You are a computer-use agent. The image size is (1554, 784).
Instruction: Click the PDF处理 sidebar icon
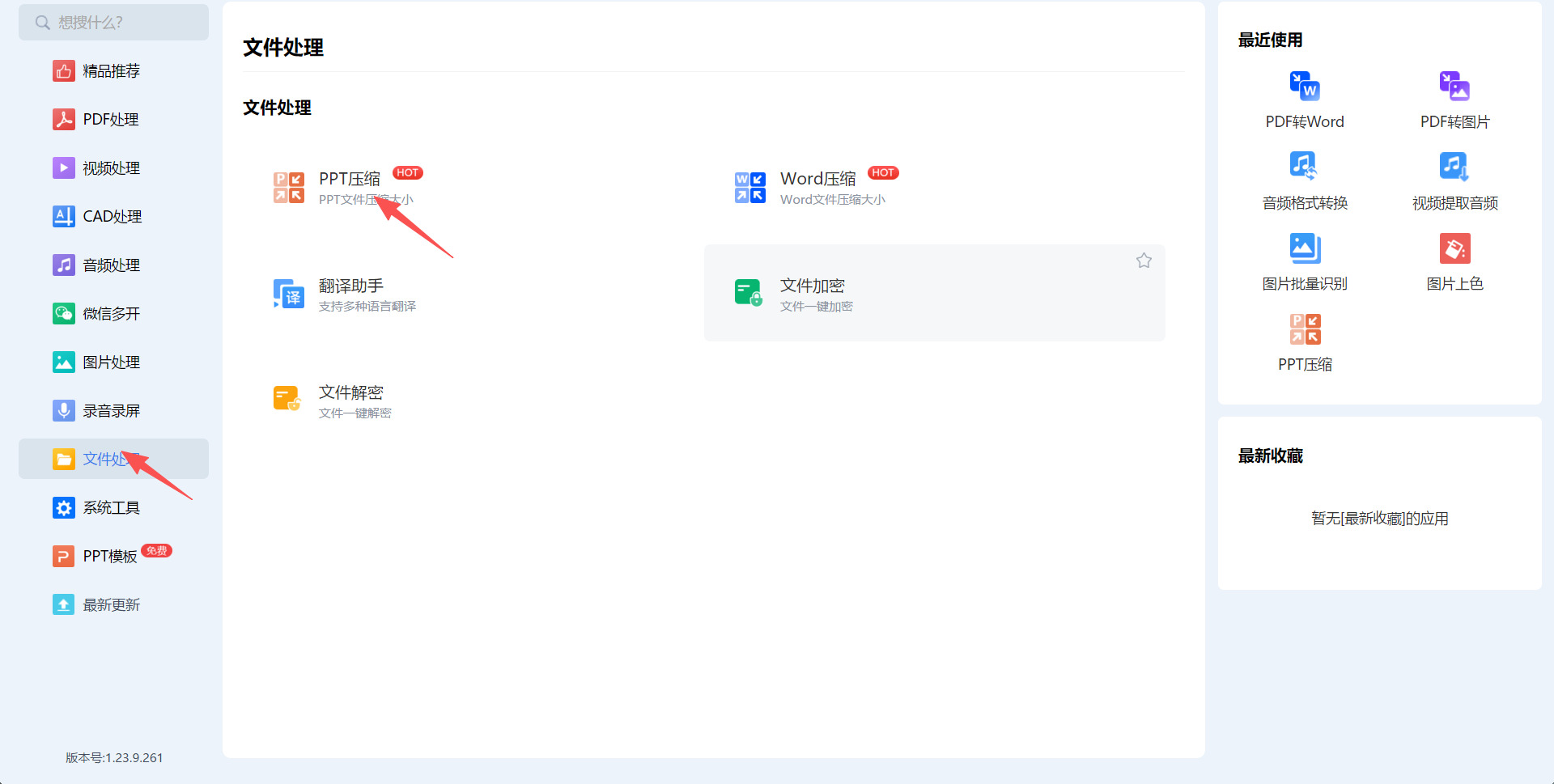coord(64,120)
